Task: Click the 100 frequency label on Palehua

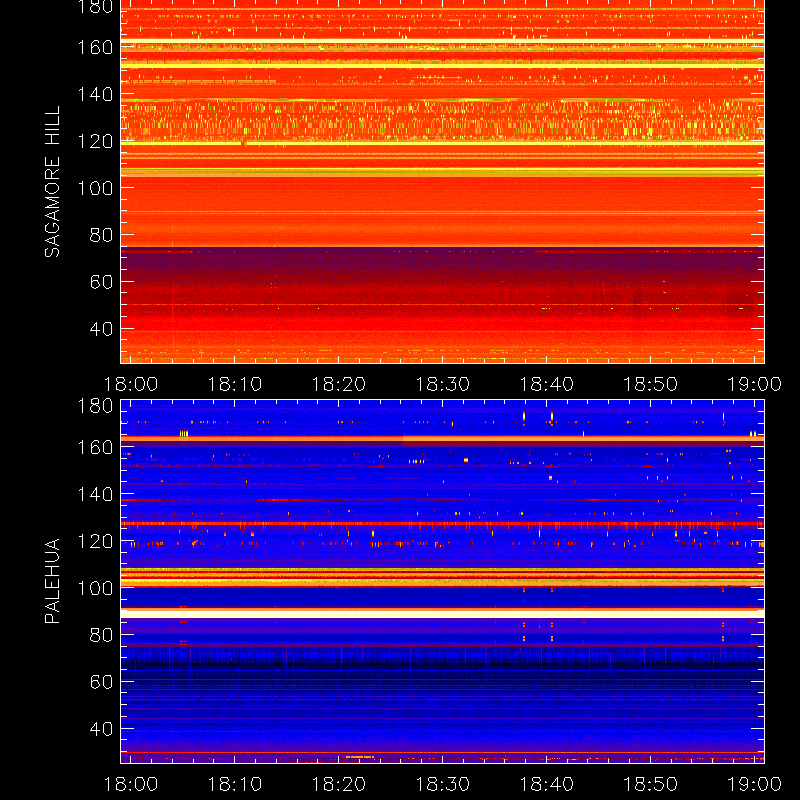Action: click(95, 588)
